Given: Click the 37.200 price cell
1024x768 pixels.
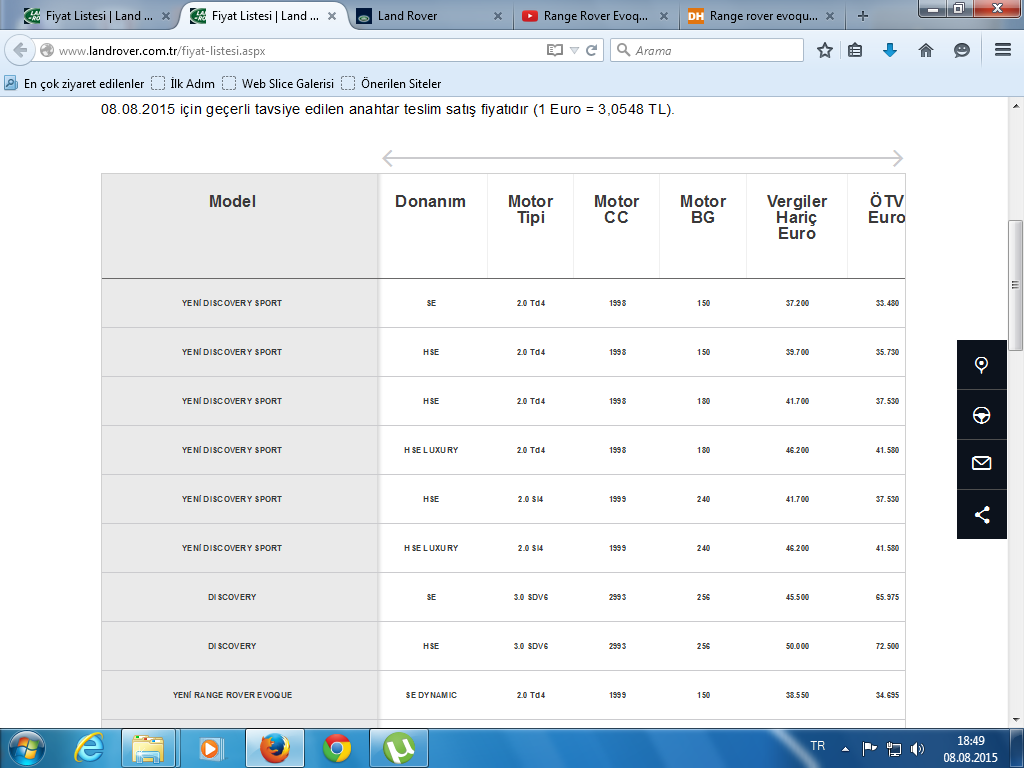Looking at the screenshot, I should click(797, 303).
